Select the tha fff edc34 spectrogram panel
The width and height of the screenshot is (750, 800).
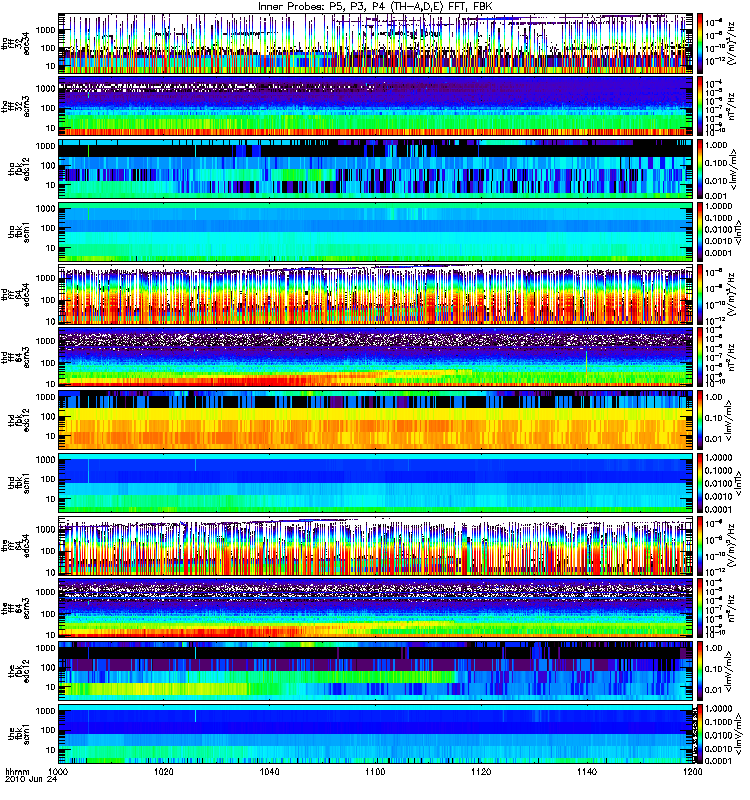(x=376, y=44)
